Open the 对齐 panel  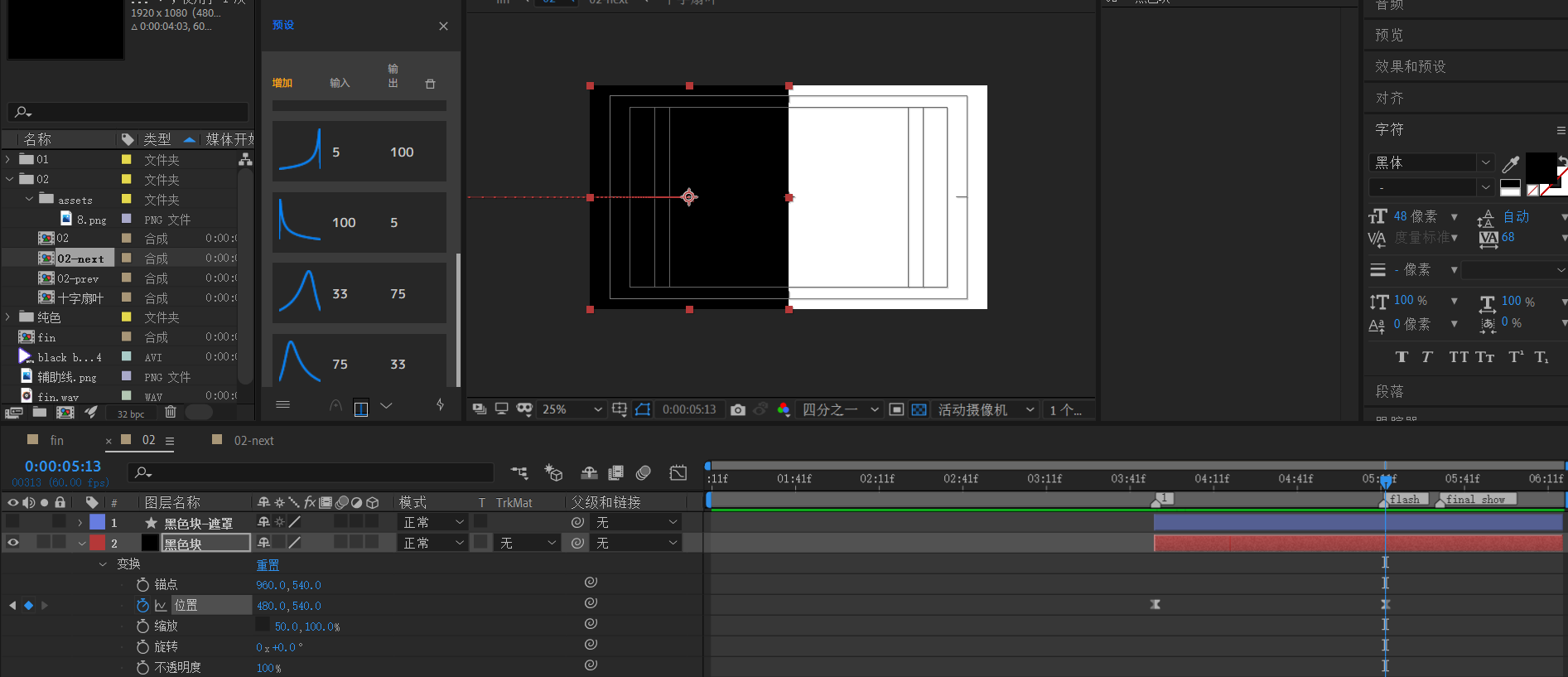[x=1389, y=98]
